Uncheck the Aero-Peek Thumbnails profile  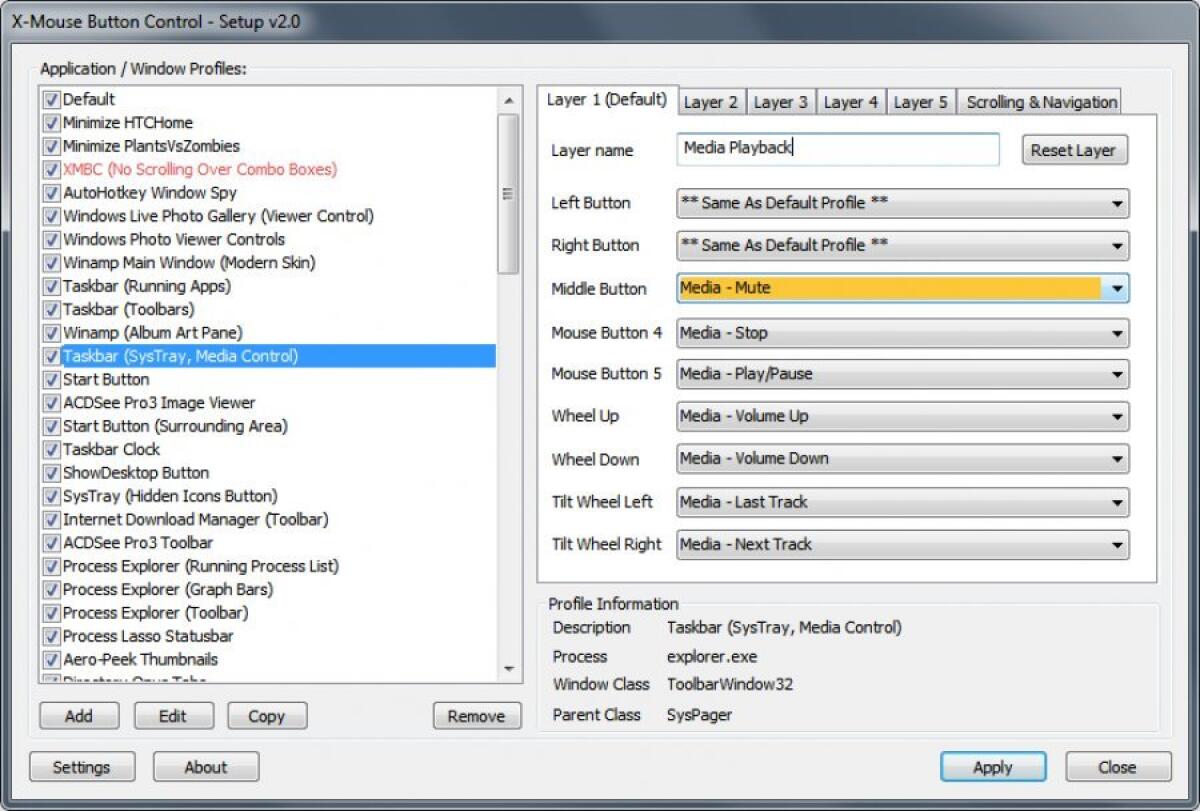click(x=52, y=659)
